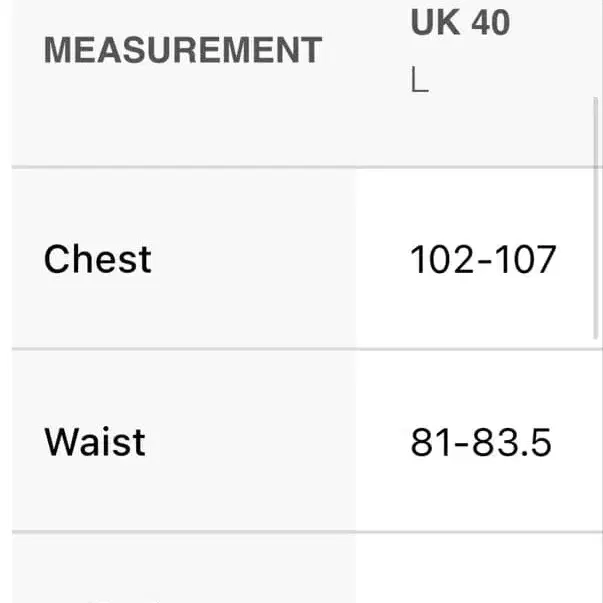
Task: Click the divider line between Chest and Waist
Action: tap(307, 349)
